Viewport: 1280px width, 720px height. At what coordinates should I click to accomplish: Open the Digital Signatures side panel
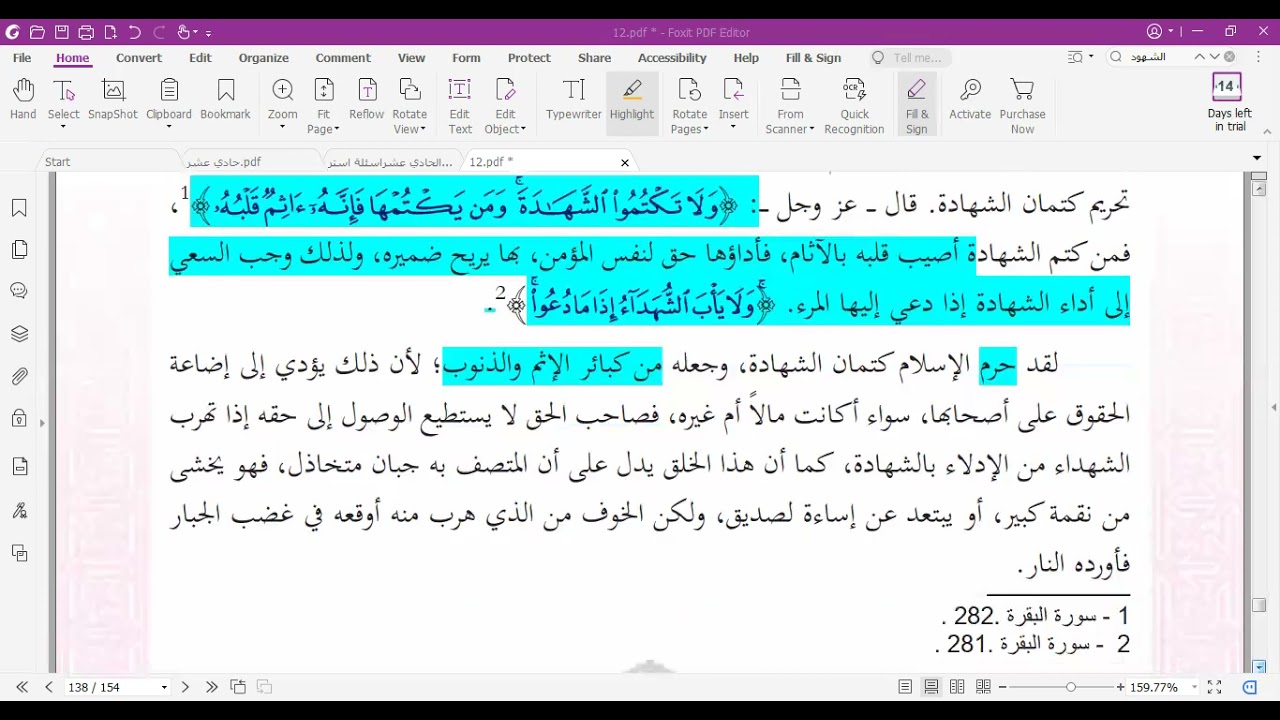pyautogui.click(x=19, y=510)
